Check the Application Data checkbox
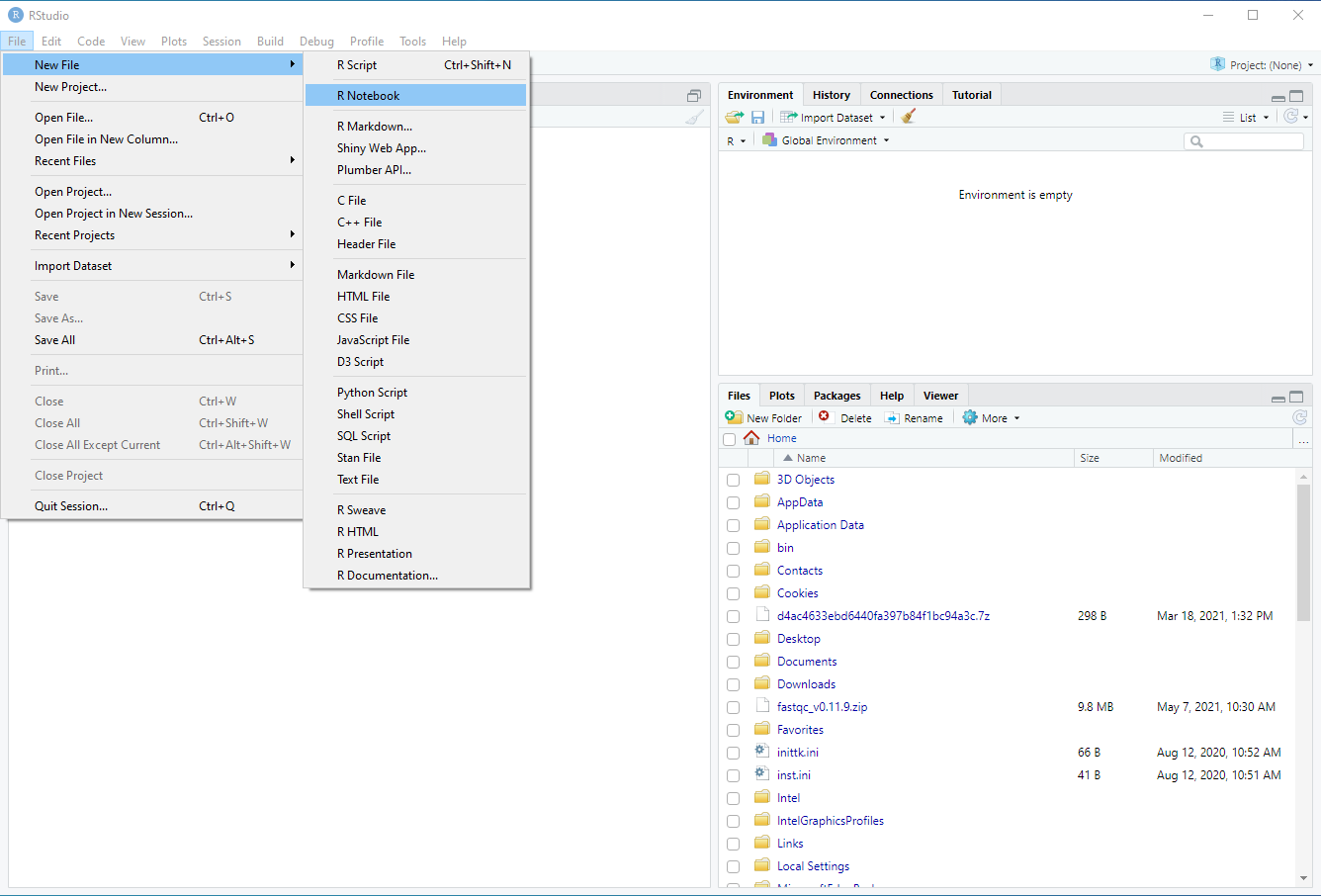This screenshot has width=1321, height=896. coord(733,525)
